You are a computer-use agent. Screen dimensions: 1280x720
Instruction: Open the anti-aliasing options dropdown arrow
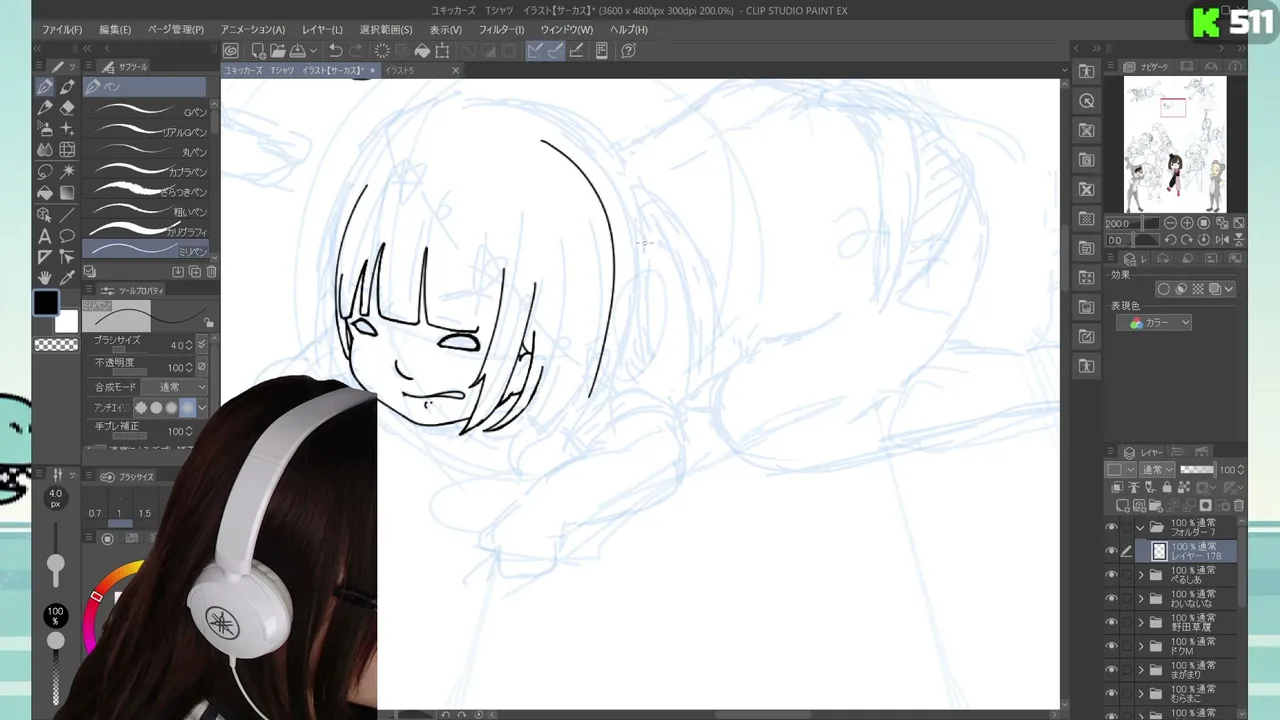(202, 407)
